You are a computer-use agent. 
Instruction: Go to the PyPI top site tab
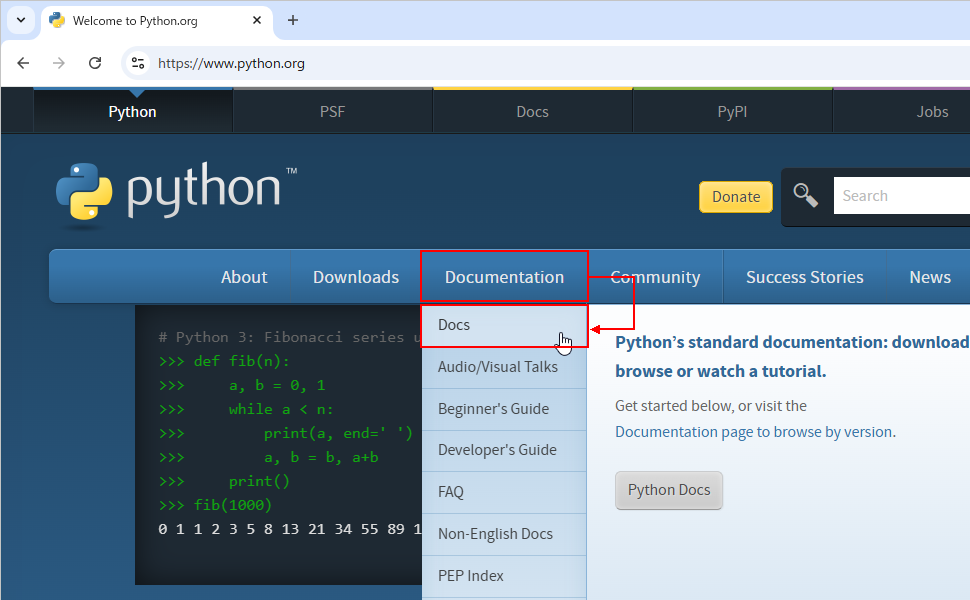[x=732, y=111]
